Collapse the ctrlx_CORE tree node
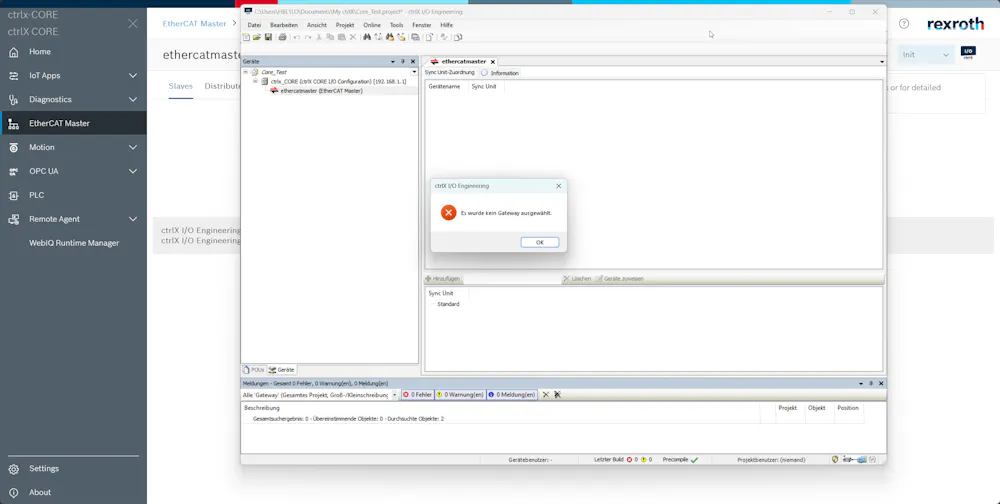Image resolution: width=1000 pixels, height=504 pixels. [x=255, y=82]
